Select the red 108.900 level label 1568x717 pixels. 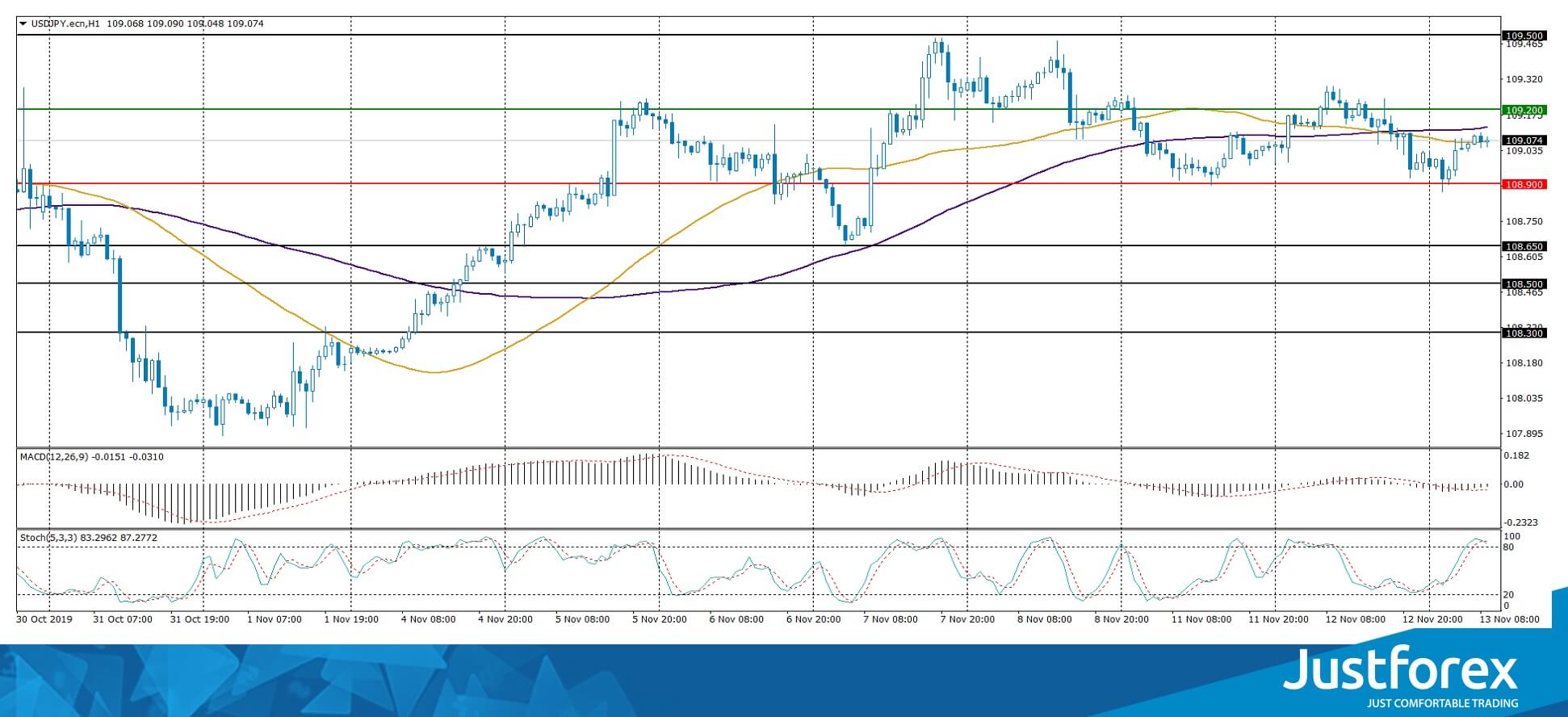(1523, 184)
